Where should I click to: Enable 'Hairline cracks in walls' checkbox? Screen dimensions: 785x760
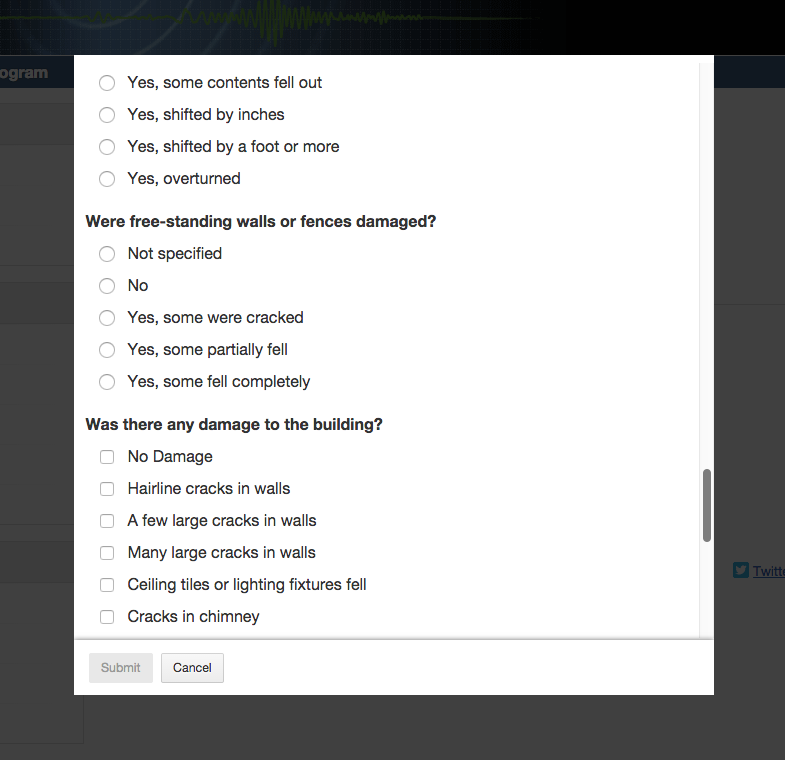(107, 489)
